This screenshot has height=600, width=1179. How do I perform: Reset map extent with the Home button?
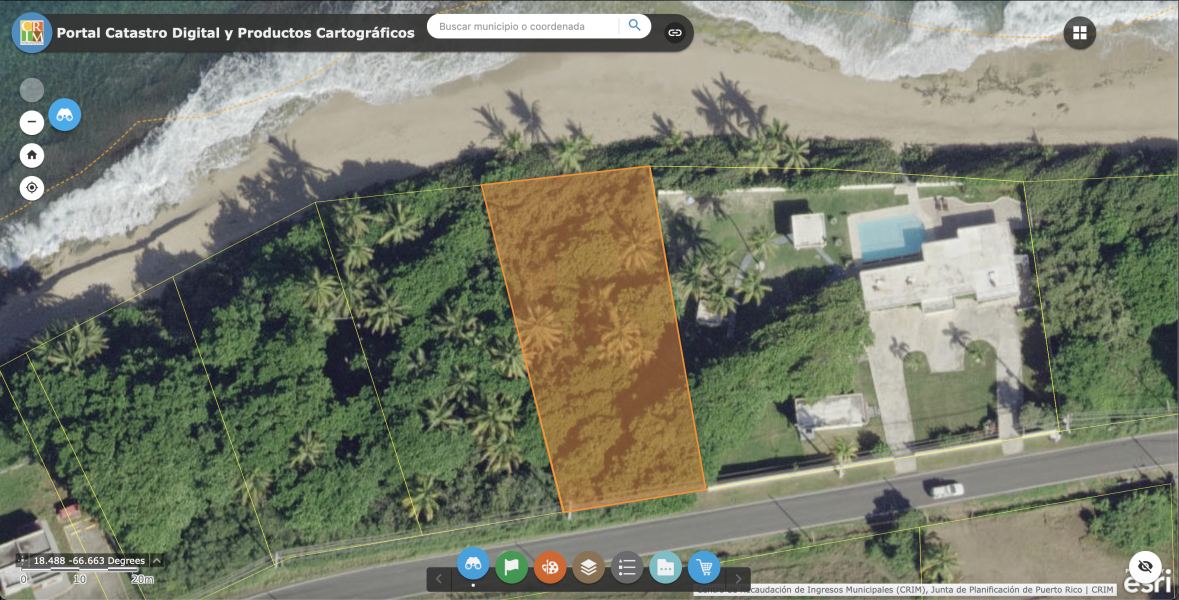coord(31,155)
